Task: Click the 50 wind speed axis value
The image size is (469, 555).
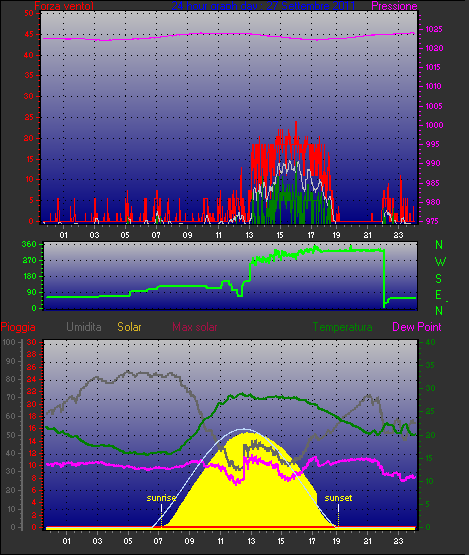Action: [29, 13]
